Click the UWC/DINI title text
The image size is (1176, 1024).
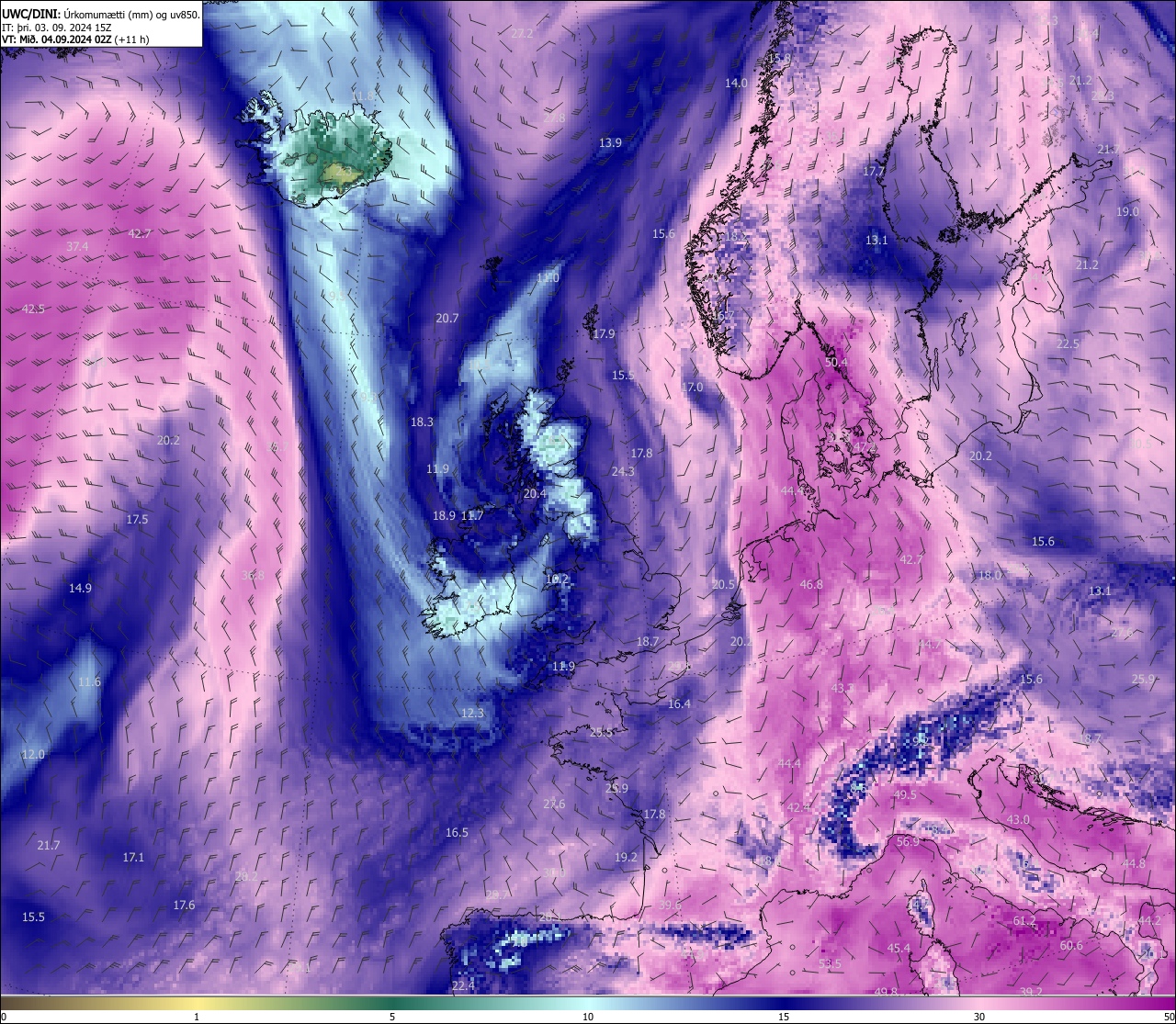pyautogui.click(x=31, y=14)
